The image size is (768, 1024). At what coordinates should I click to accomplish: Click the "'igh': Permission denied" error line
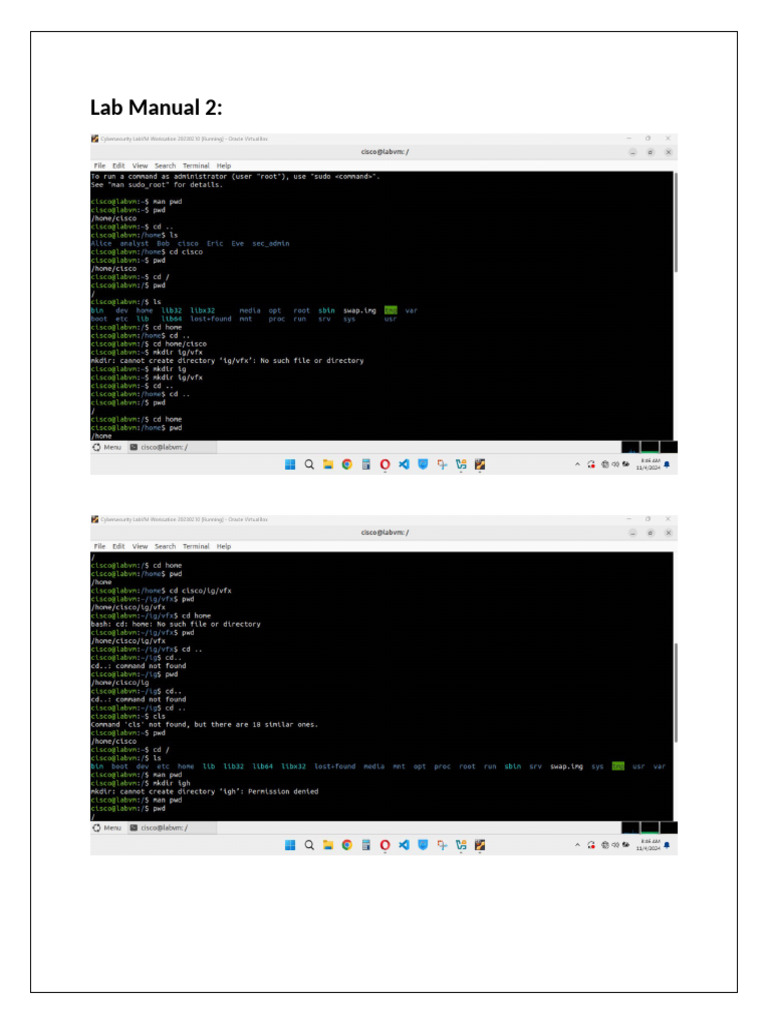coord(204,792)
